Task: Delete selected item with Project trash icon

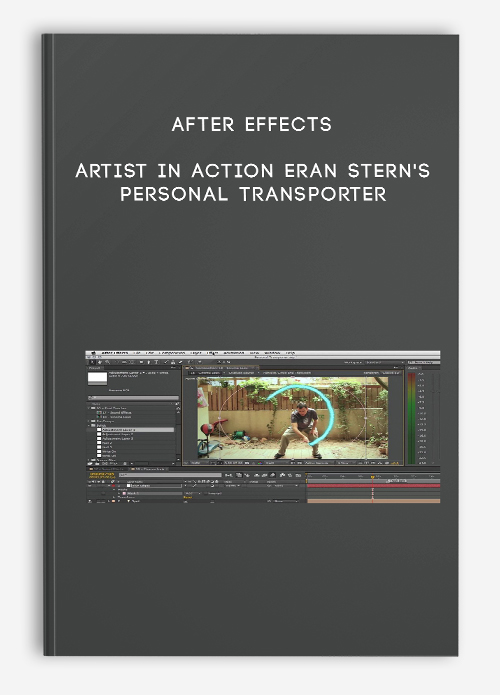Action: pyautogui.click(x=125, y=464)
